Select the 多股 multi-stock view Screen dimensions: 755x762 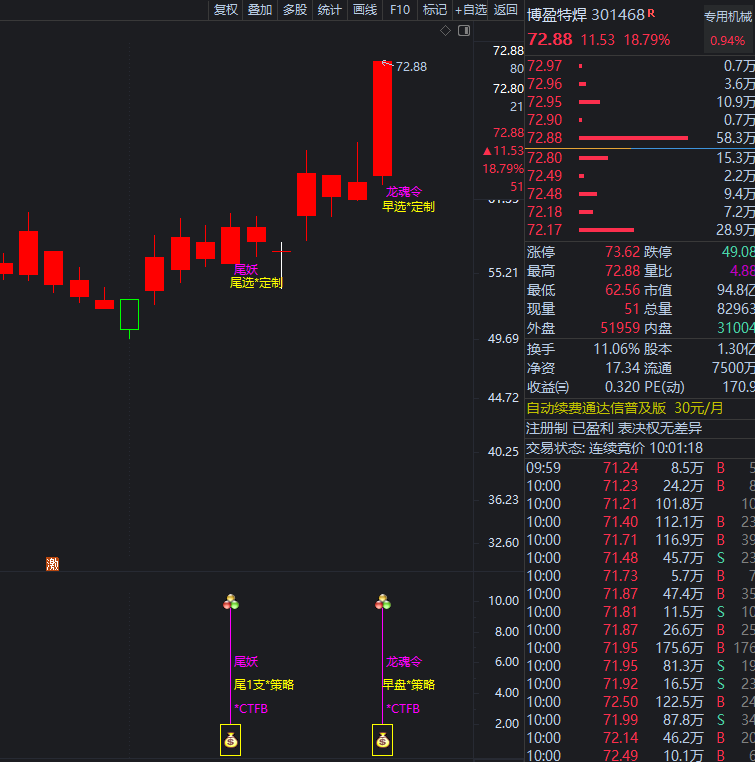coord(295,10)
